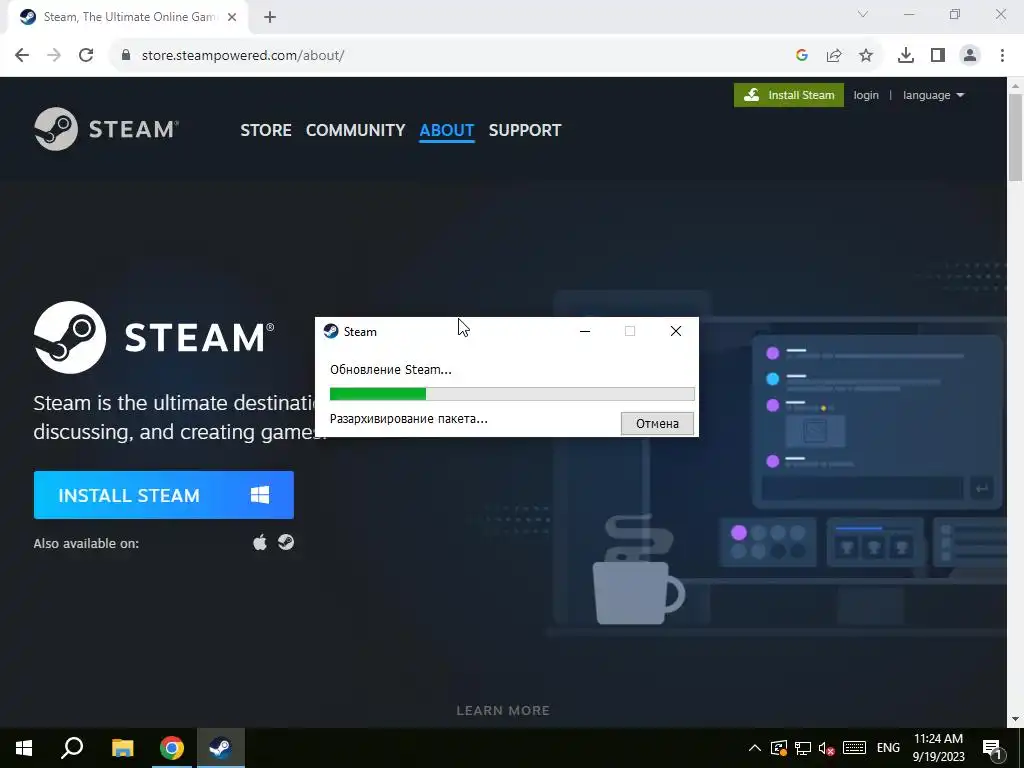This screenshot has height=768, width=1024.
Task: Select the ABOUT nav item
Action: pos(447,130)
